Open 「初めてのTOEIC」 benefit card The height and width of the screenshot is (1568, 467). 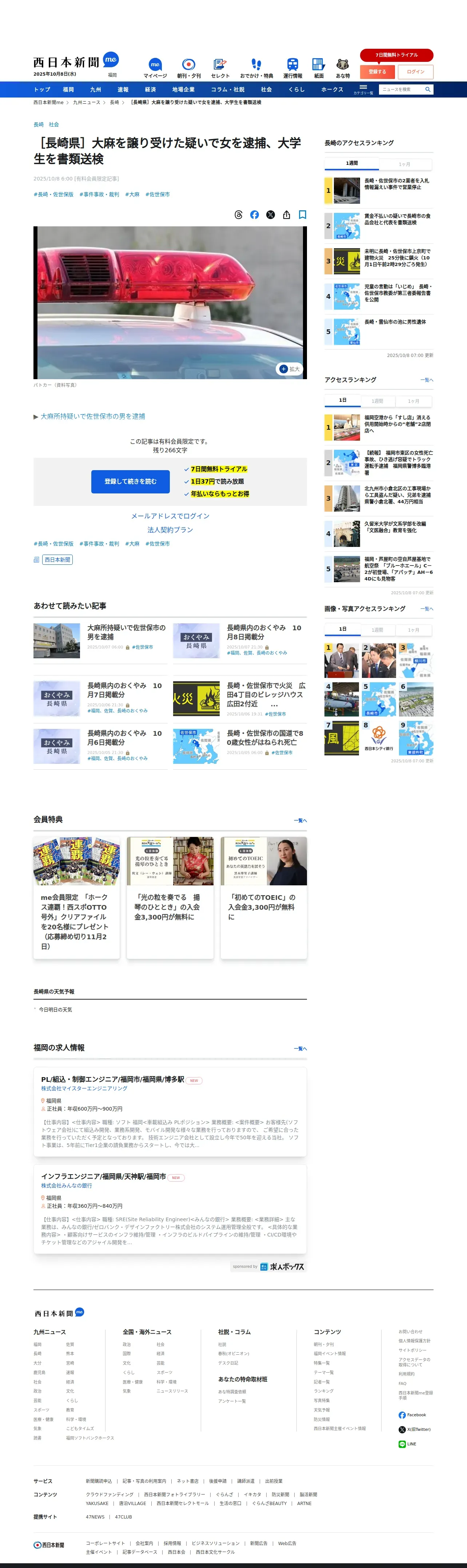coord(263,897)
